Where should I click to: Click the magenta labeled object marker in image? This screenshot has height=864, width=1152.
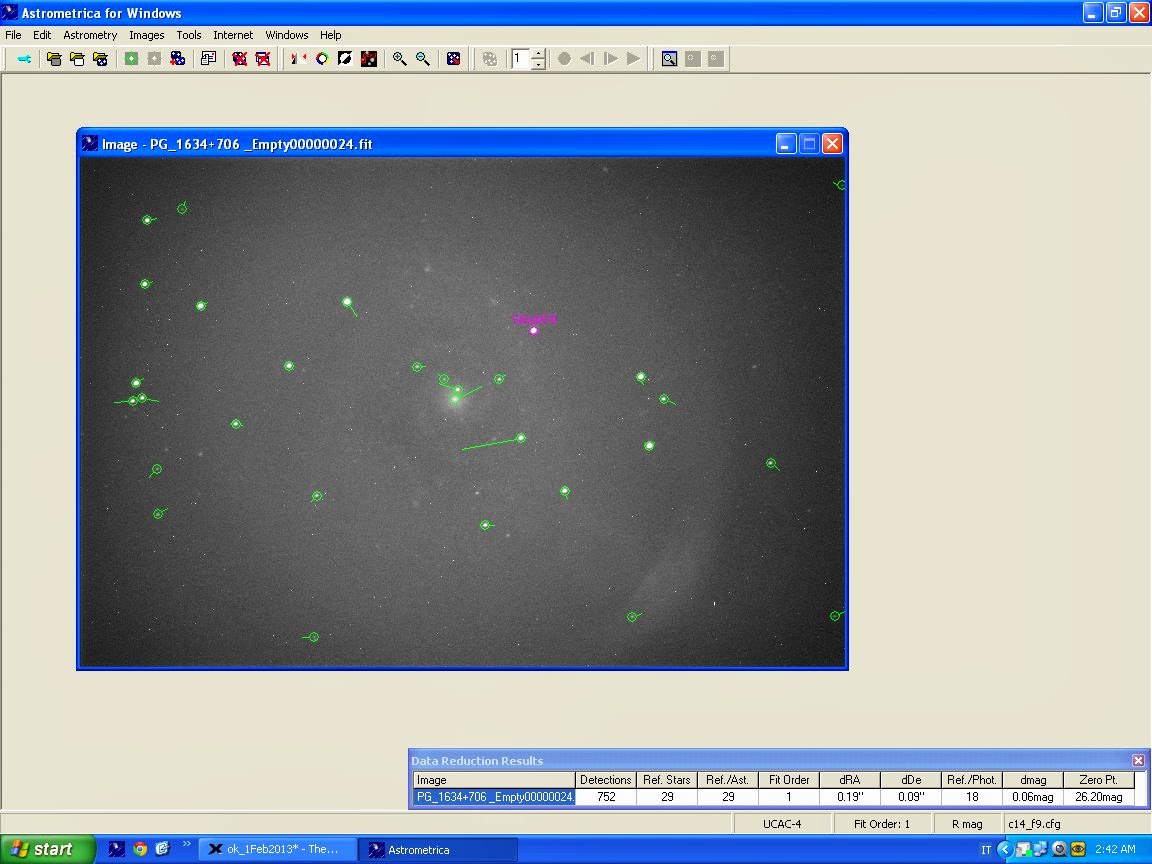tap(534, 330)
